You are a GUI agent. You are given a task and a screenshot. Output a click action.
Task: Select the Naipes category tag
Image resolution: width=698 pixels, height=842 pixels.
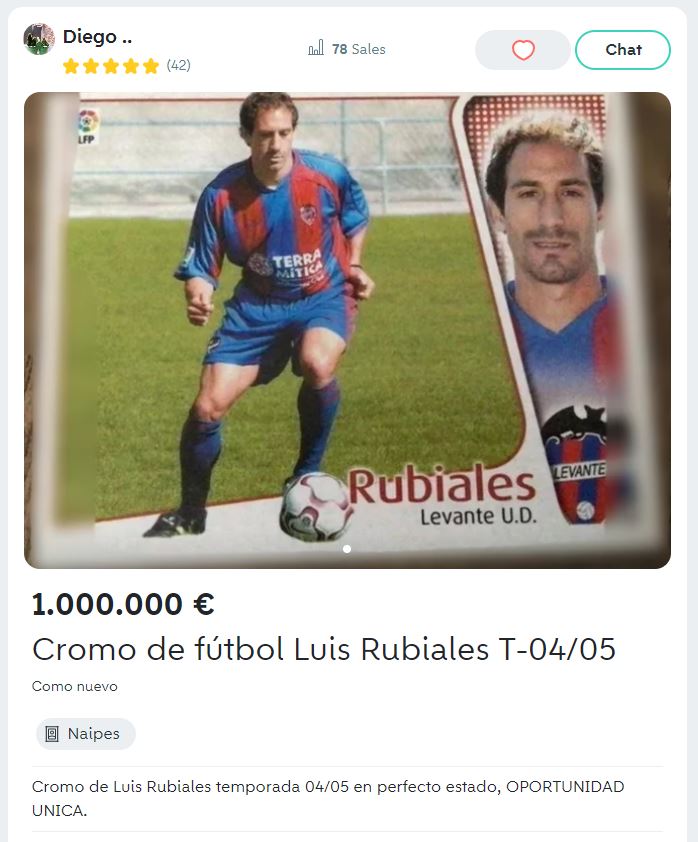[x=86, y=734]
